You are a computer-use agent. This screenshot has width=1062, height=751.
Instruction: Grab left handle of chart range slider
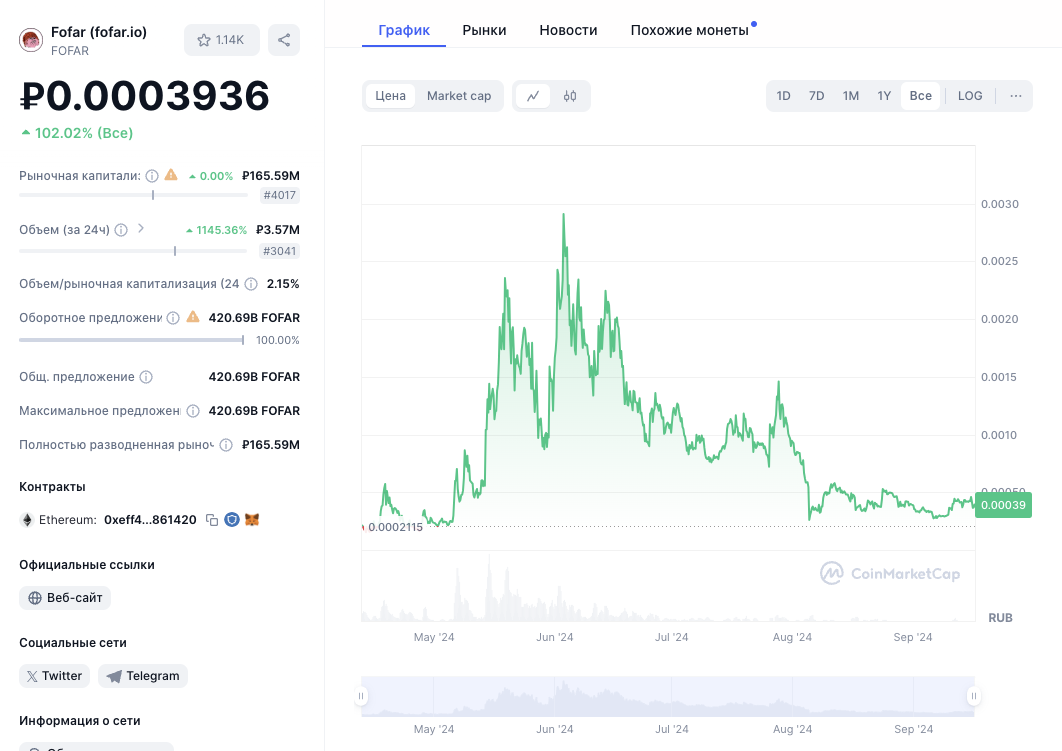[361, 696]
